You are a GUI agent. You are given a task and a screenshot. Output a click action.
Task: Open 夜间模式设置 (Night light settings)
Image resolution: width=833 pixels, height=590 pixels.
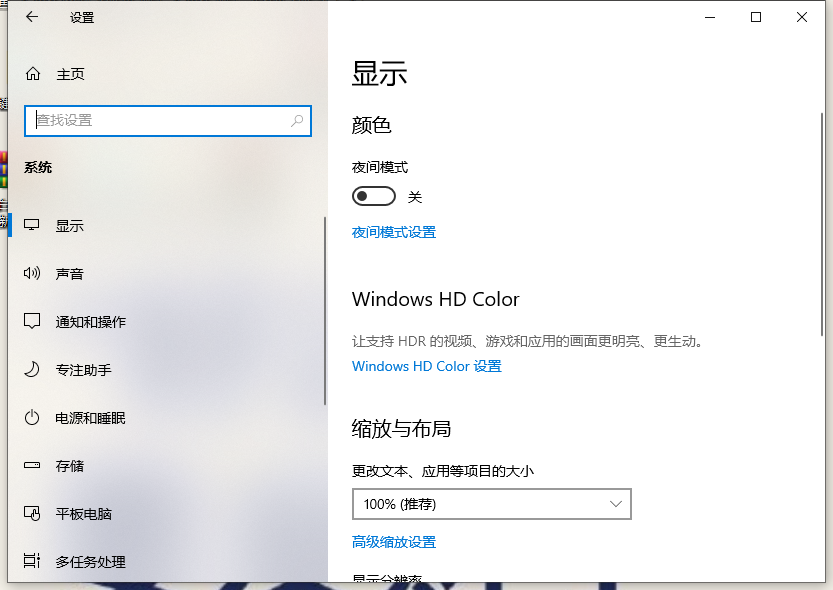(x=394, y=232)
